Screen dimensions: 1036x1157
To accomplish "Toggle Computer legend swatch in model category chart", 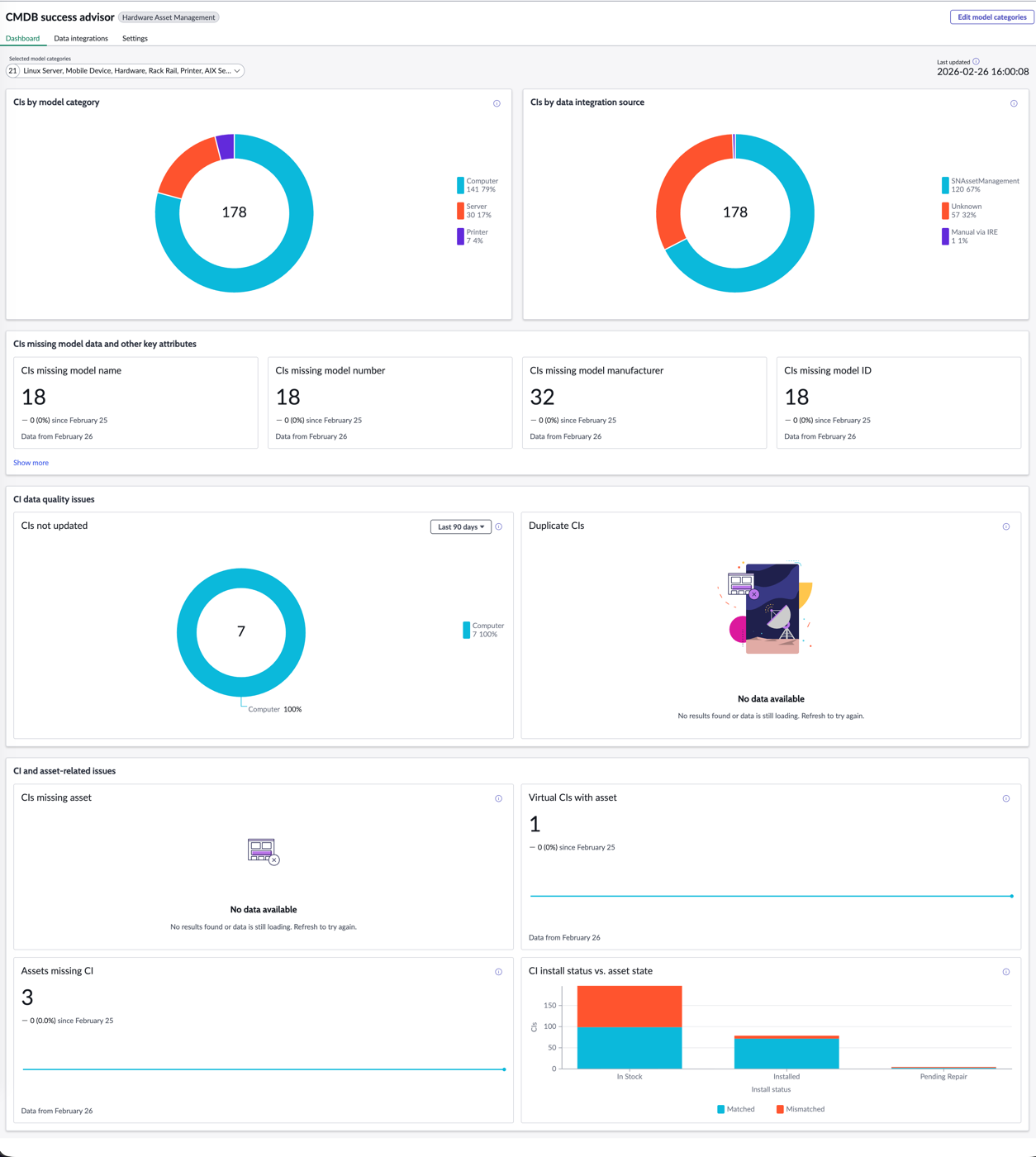I will [460, 185].
